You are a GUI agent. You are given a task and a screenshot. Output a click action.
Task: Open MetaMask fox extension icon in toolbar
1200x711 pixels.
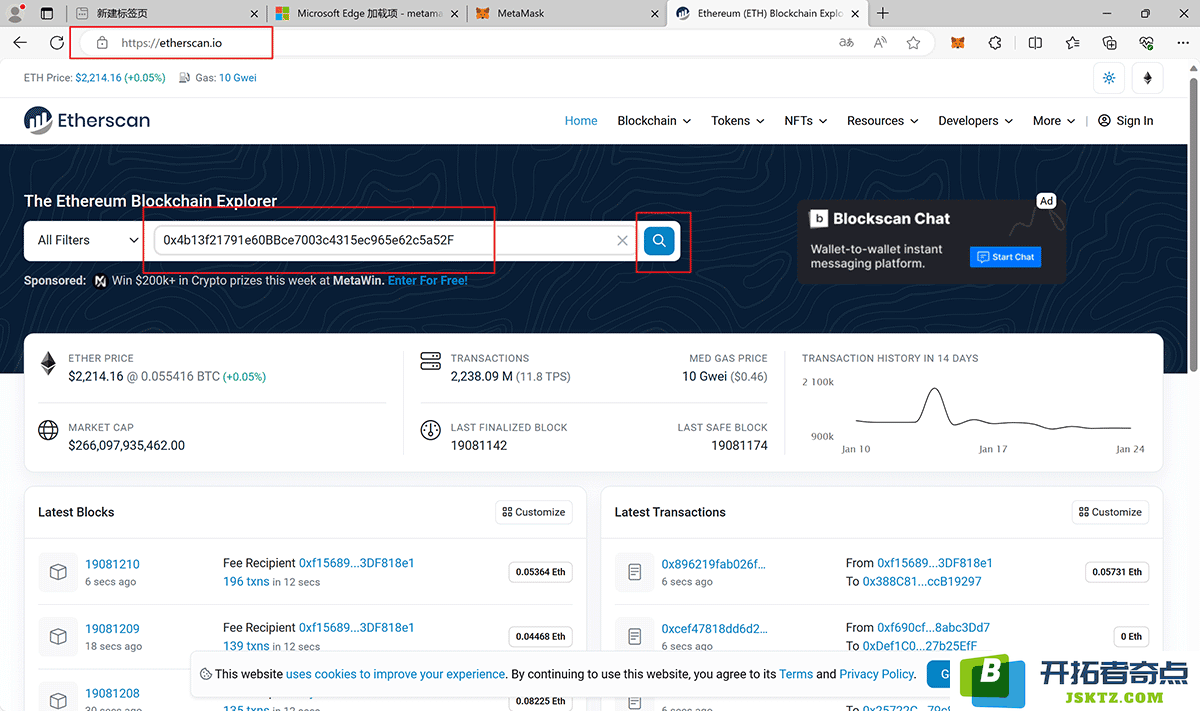tap(958, 43)
